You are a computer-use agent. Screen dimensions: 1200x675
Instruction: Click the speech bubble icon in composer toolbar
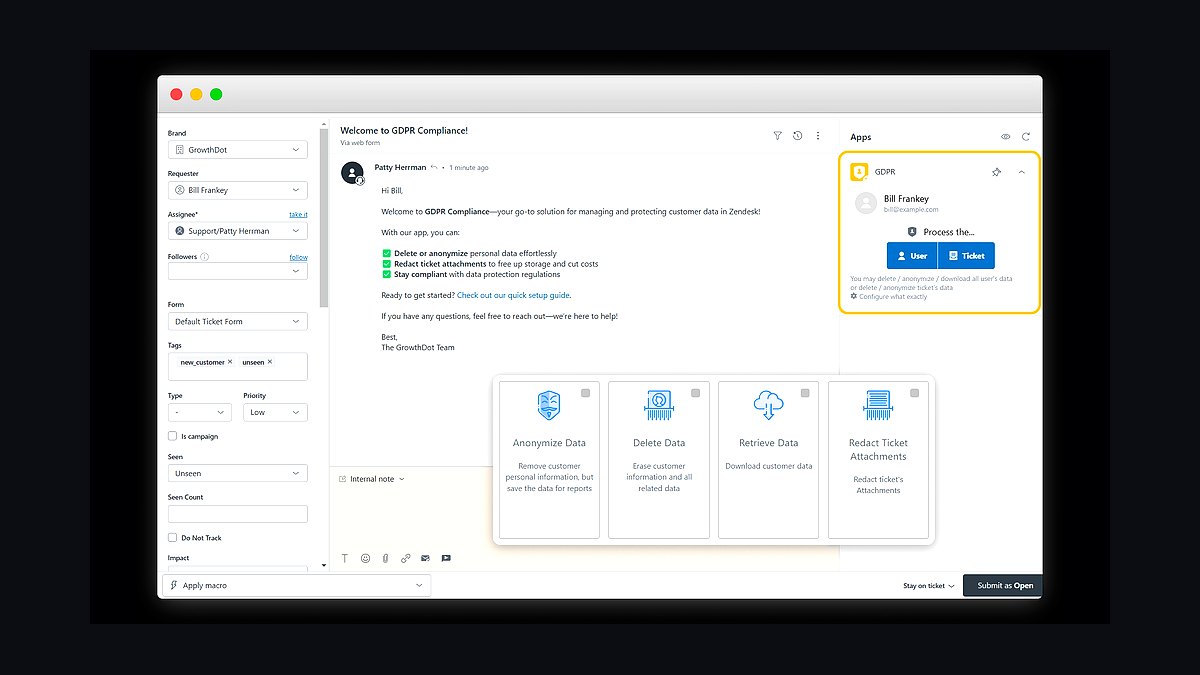click(446, 558)
